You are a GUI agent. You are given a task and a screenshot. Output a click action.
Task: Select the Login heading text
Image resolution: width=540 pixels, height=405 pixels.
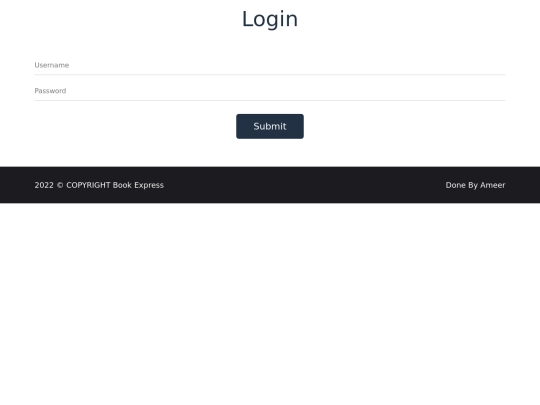270,19
